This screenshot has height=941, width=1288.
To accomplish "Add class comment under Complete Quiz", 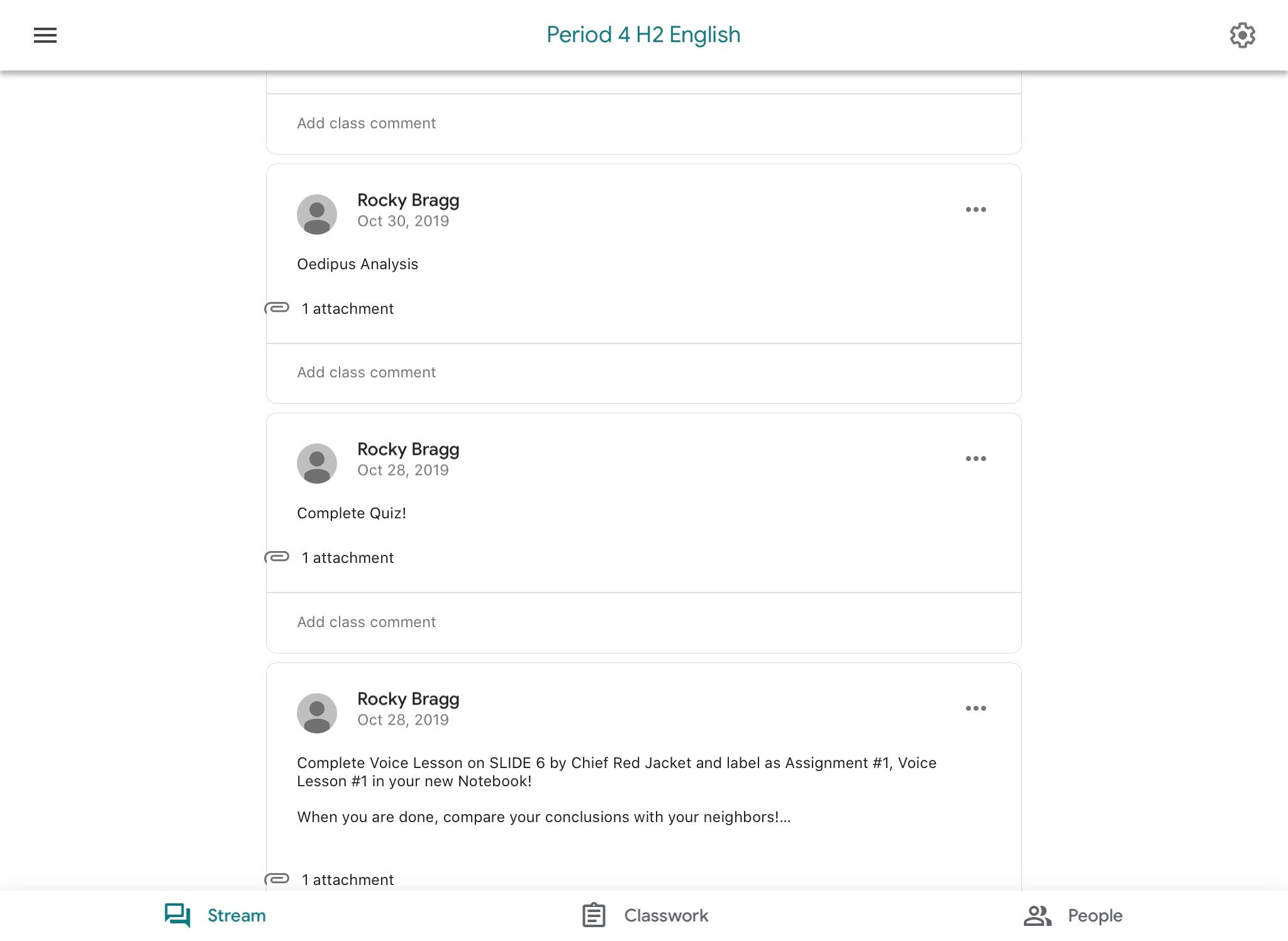I will click(x=367, y=622).
